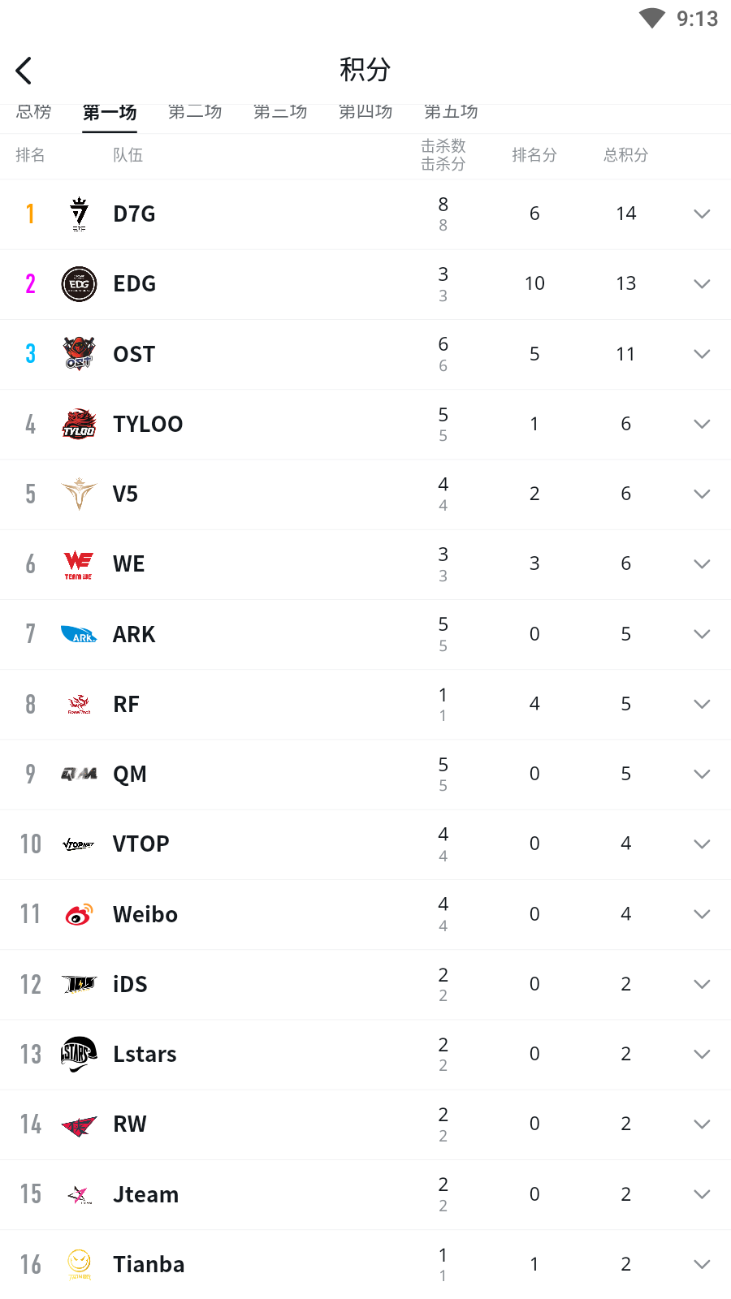
Task: Expand the Tianba row chevron
Action: click(702, 1264)
